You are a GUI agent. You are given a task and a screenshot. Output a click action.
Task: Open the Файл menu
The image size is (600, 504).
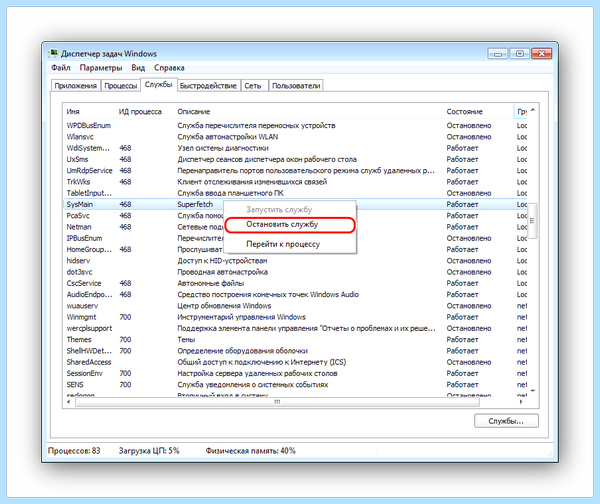point(61,68)
